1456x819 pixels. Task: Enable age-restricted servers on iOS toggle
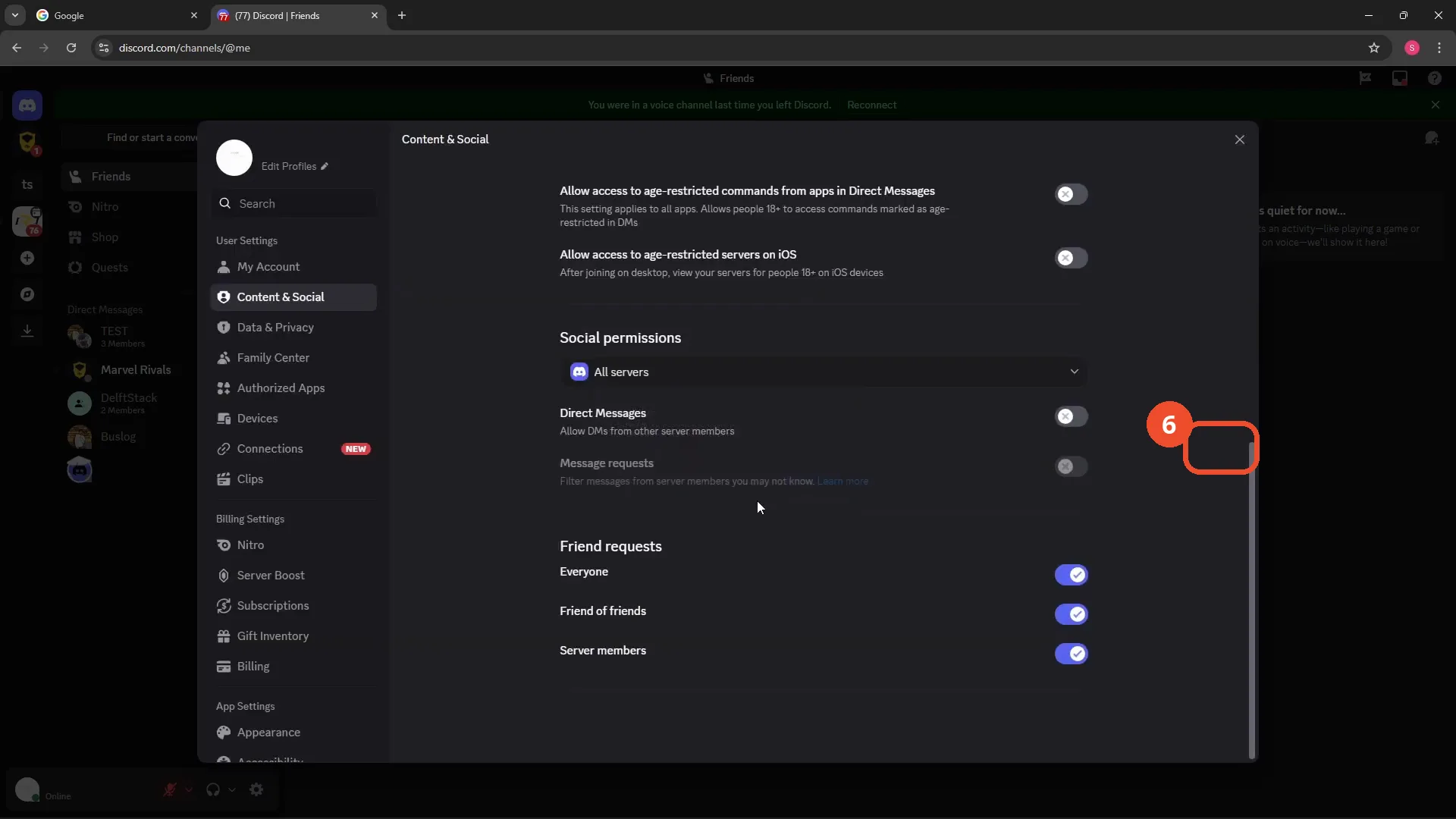[x=1071, y=258]
